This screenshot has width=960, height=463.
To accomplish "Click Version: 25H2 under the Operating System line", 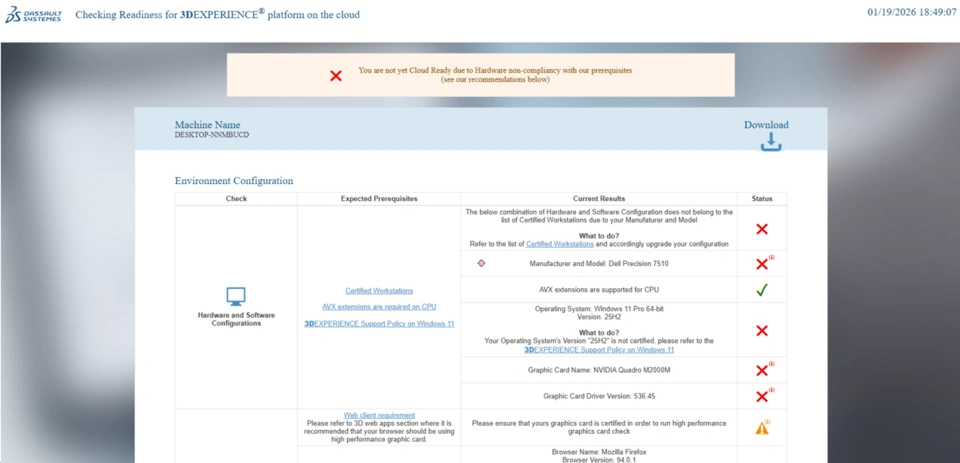I will point(599,317).
